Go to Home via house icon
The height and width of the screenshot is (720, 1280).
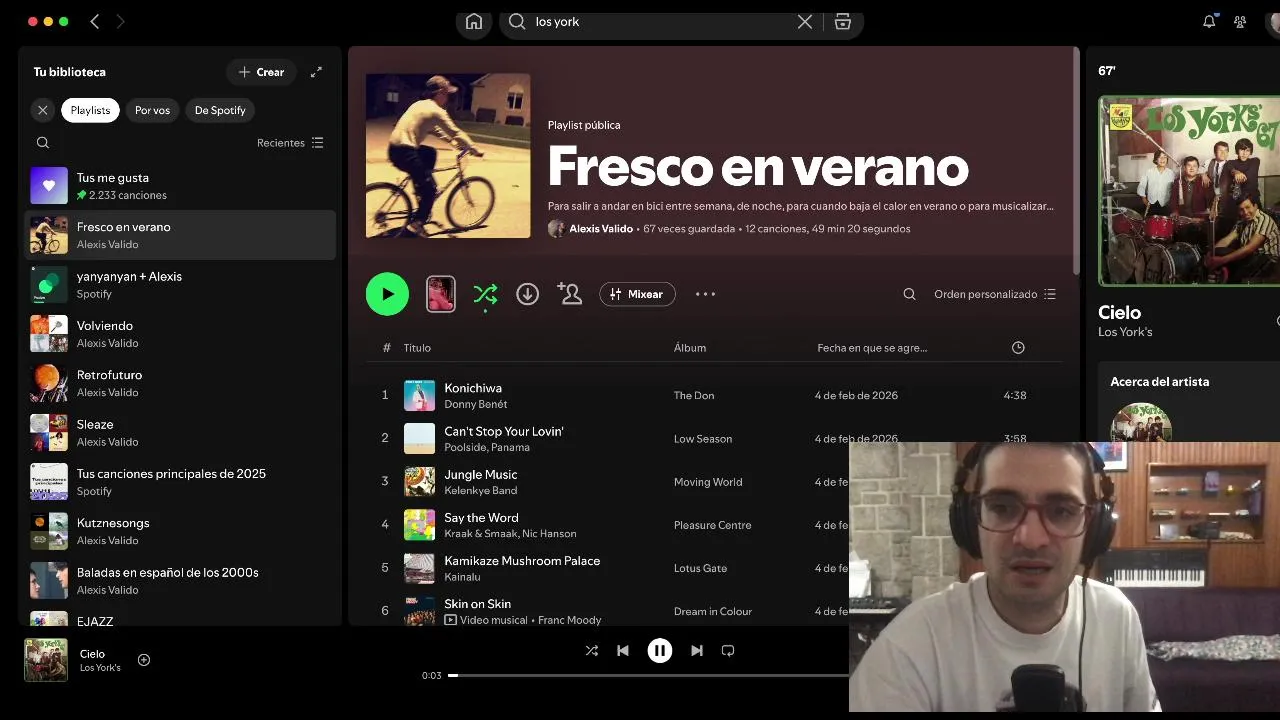(474, 22)
